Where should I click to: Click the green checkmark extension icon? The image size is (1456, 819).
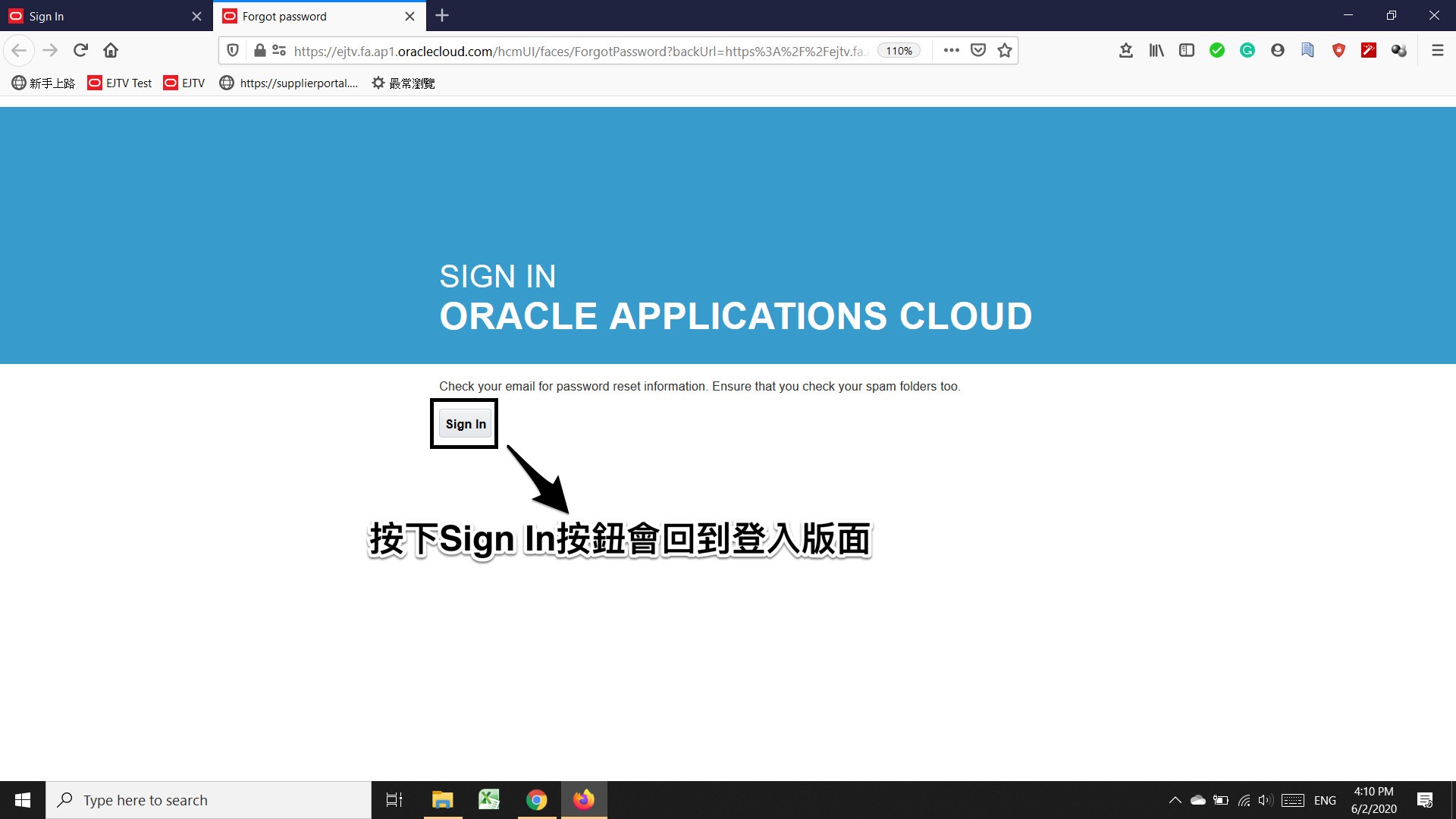click(1217, 50)
